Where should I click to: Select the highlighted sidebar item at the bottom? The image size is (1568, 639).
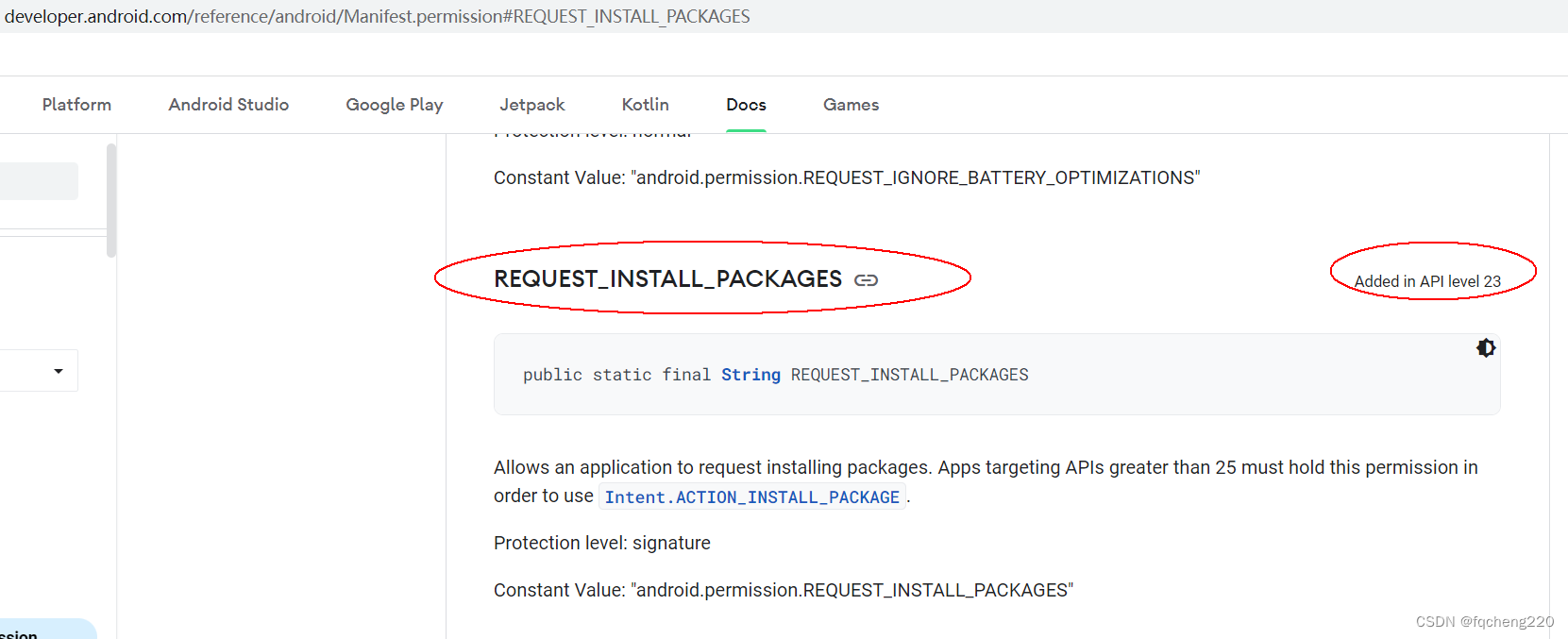(47, 630)
